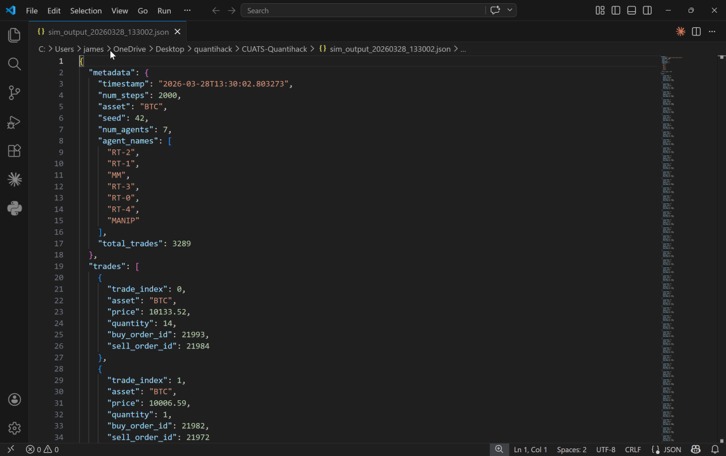726x456 pixels.
Task: Click the "num_steps" key on line 4
Action: [124, 95]
